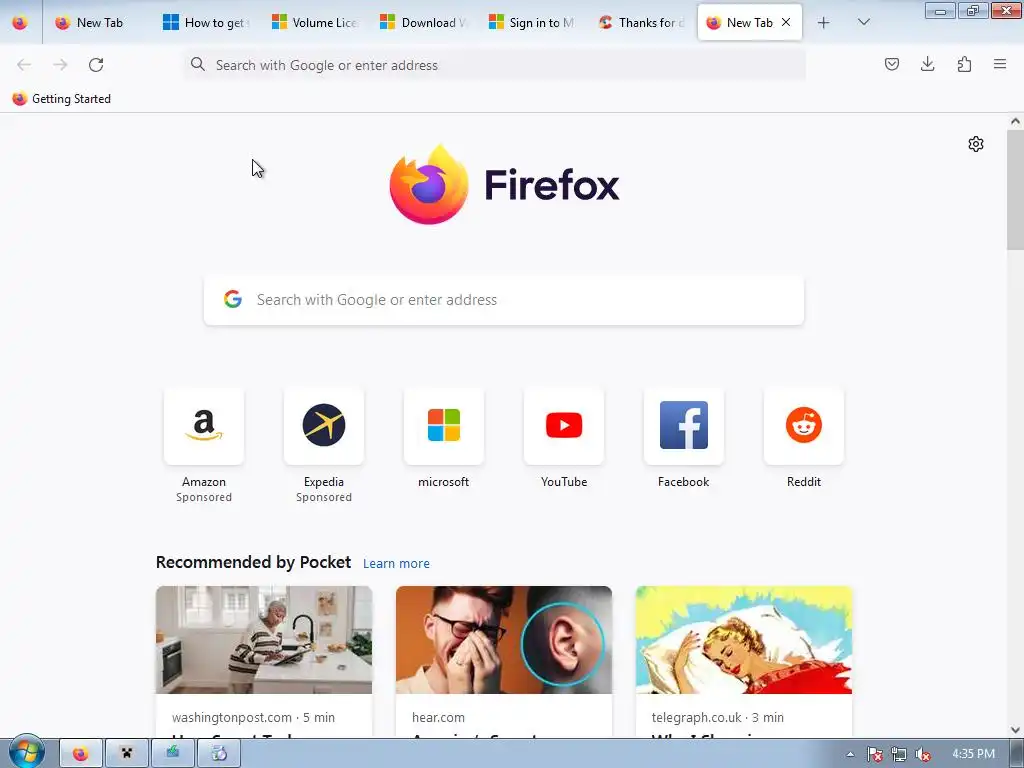The height and width of the screenshot is (768, 1024).
Task: Go back with the back arrow
Action: 24,65
